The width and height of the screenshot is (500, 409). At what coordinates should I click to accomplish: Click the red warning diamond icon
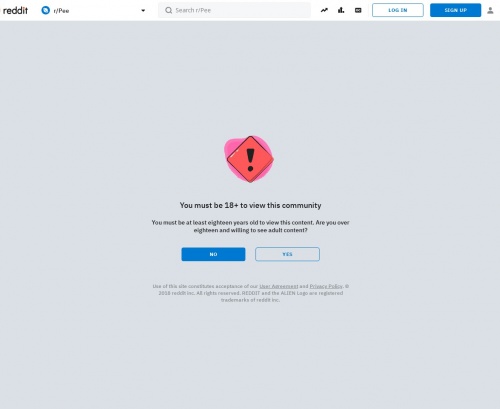pos(250,159)
